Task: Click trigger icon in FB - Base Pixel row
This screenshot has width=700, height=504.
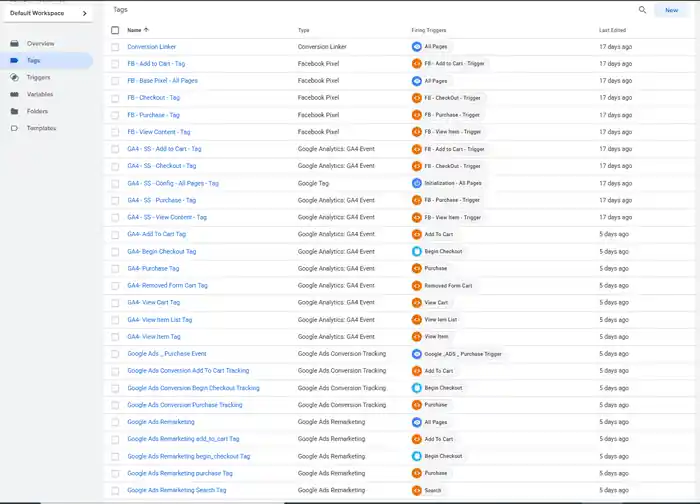Action: [417, 81]
